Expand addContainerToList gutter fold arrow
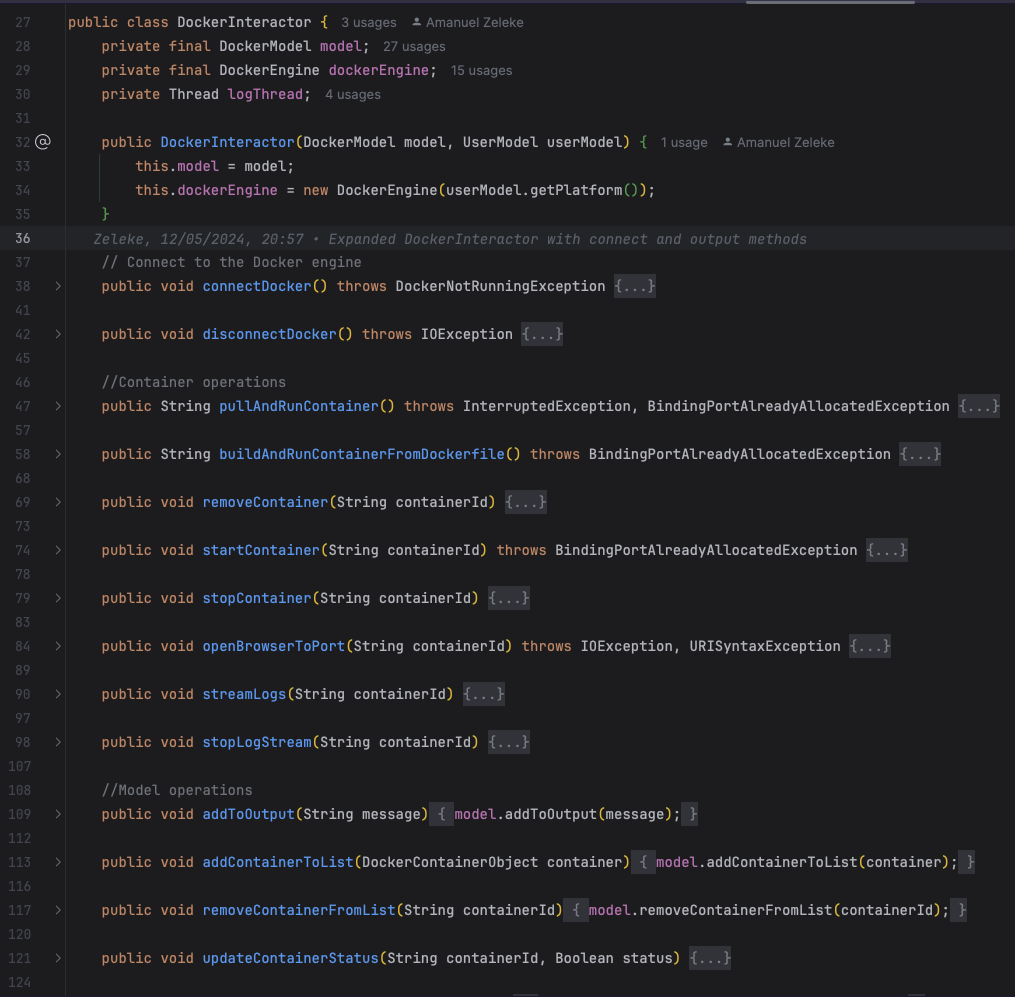This screenshot has width=1015, height=997. tap(58, 862)
